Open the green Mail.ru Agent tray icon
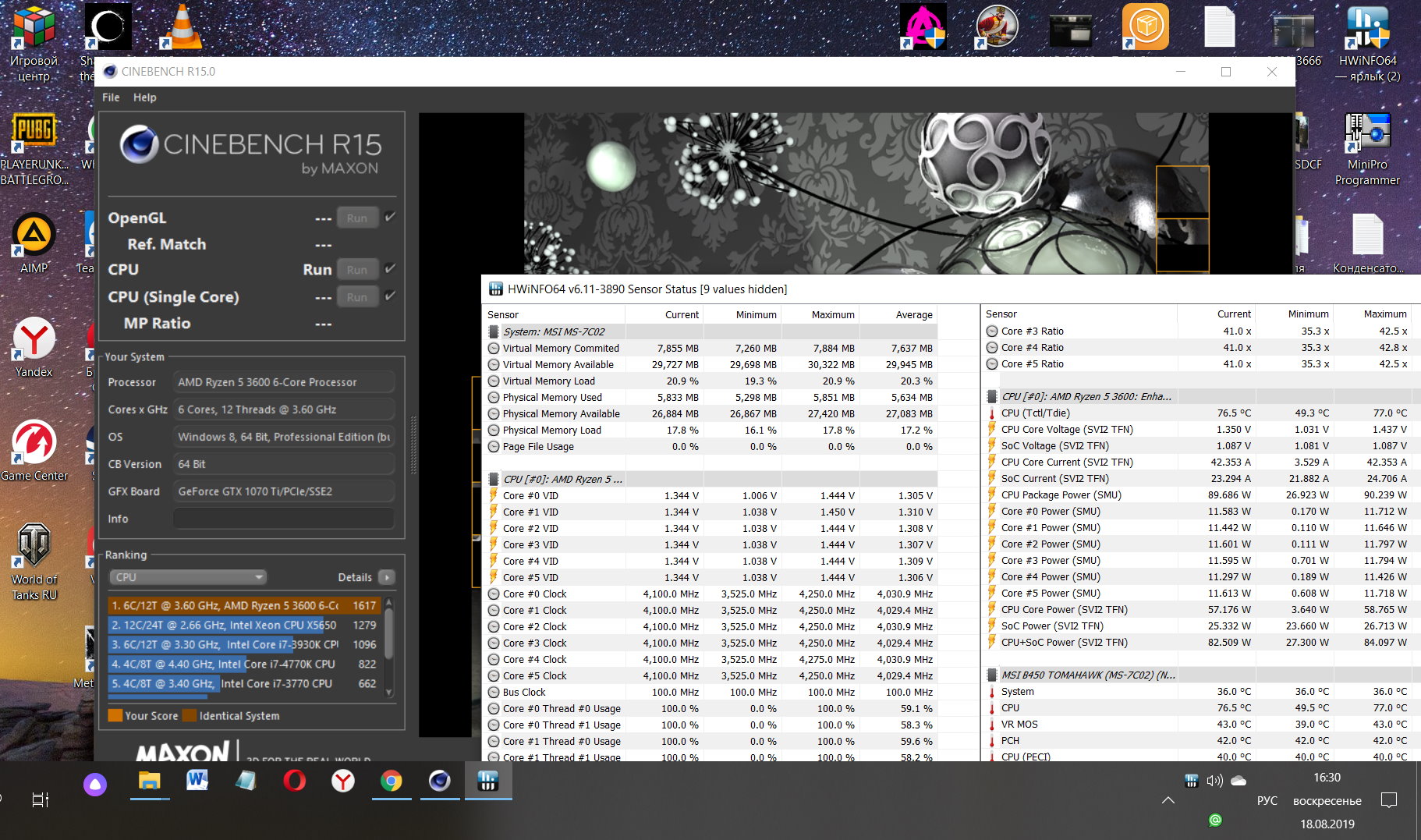 point(1215,820)
